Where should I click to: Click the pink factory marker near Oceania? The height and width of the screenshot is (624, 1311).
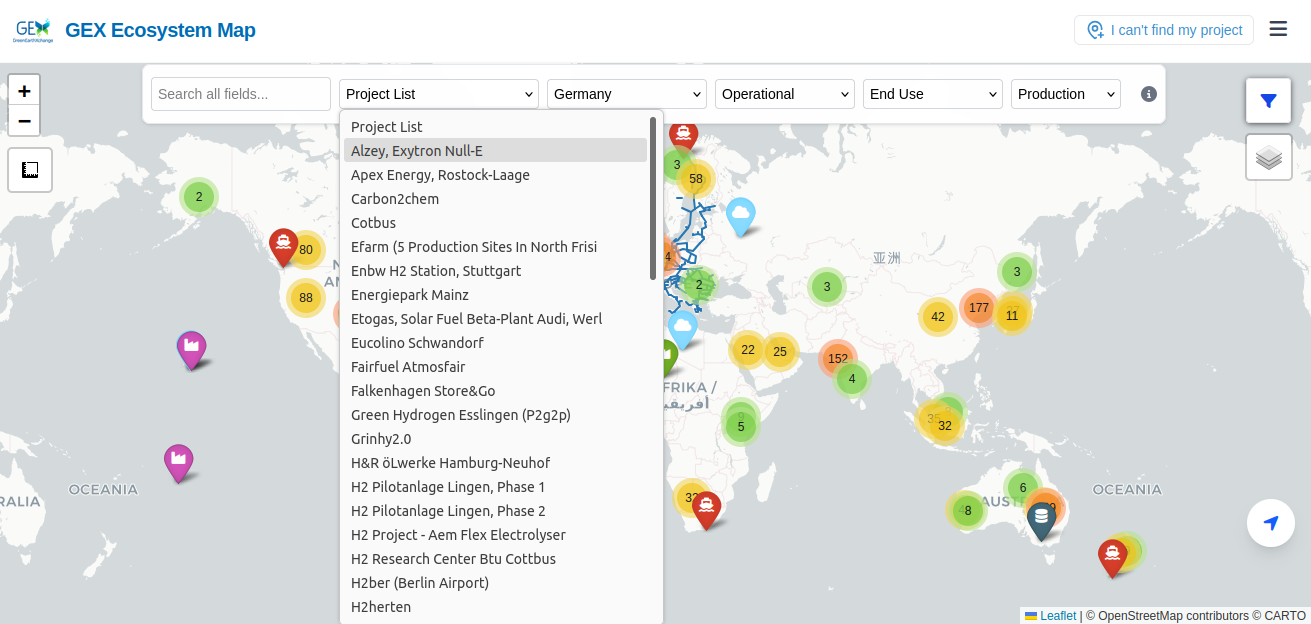coord(178,461)
